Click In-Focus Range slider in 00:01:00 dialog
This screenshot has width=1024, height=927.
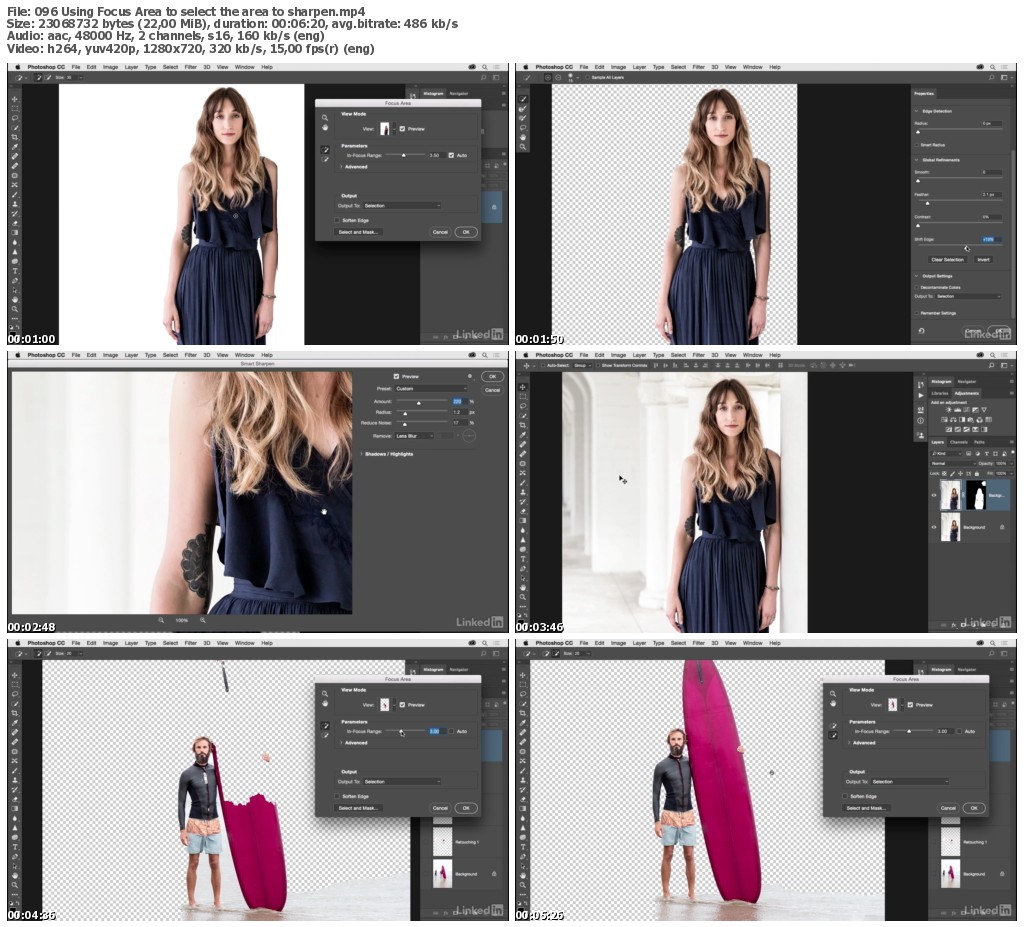pyautogui.click(x=405, y=155)
